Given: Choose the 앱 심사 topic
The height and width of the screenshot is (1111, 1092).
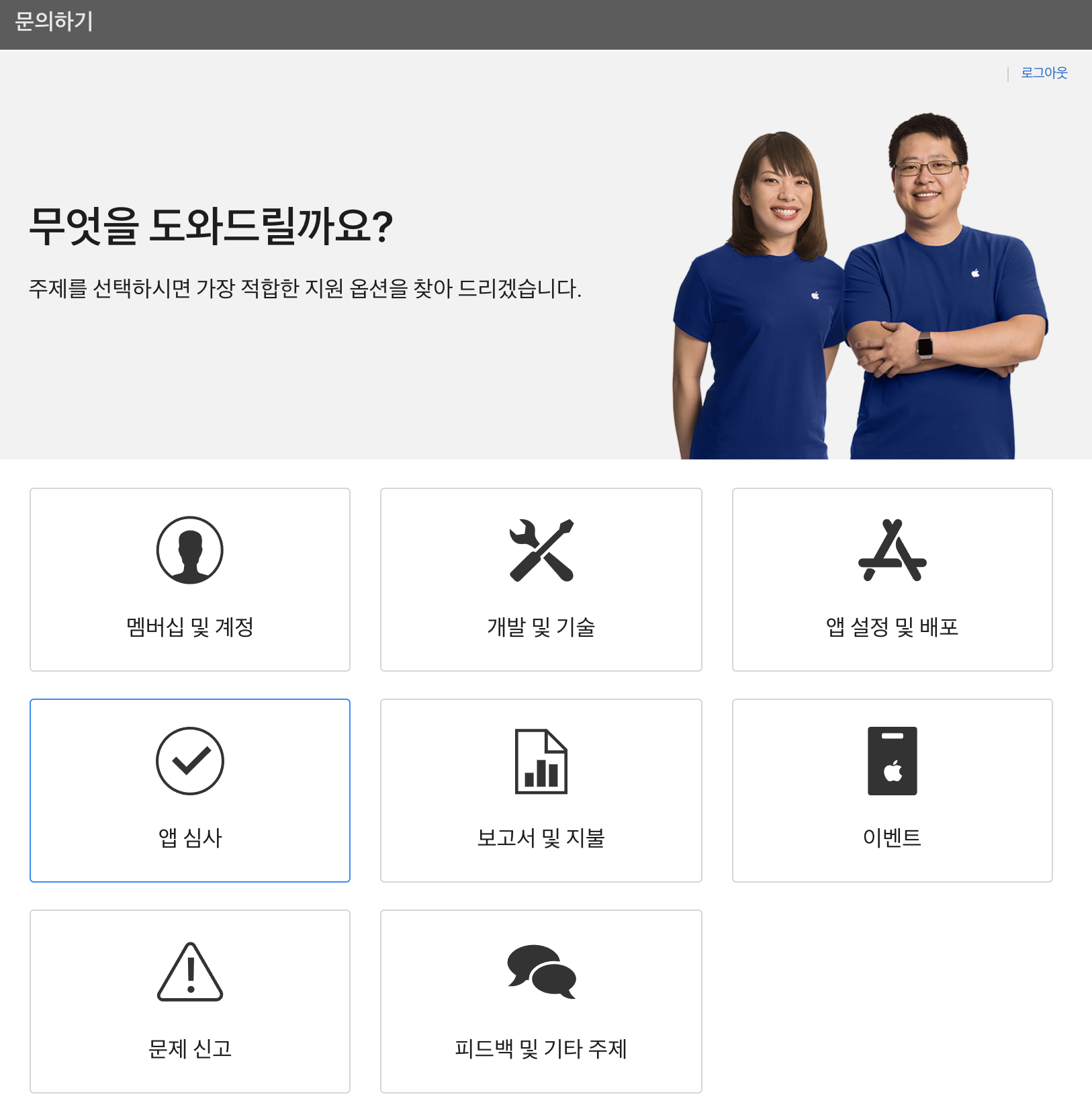Looking at the screenshot, I should [x=190, y=791].
